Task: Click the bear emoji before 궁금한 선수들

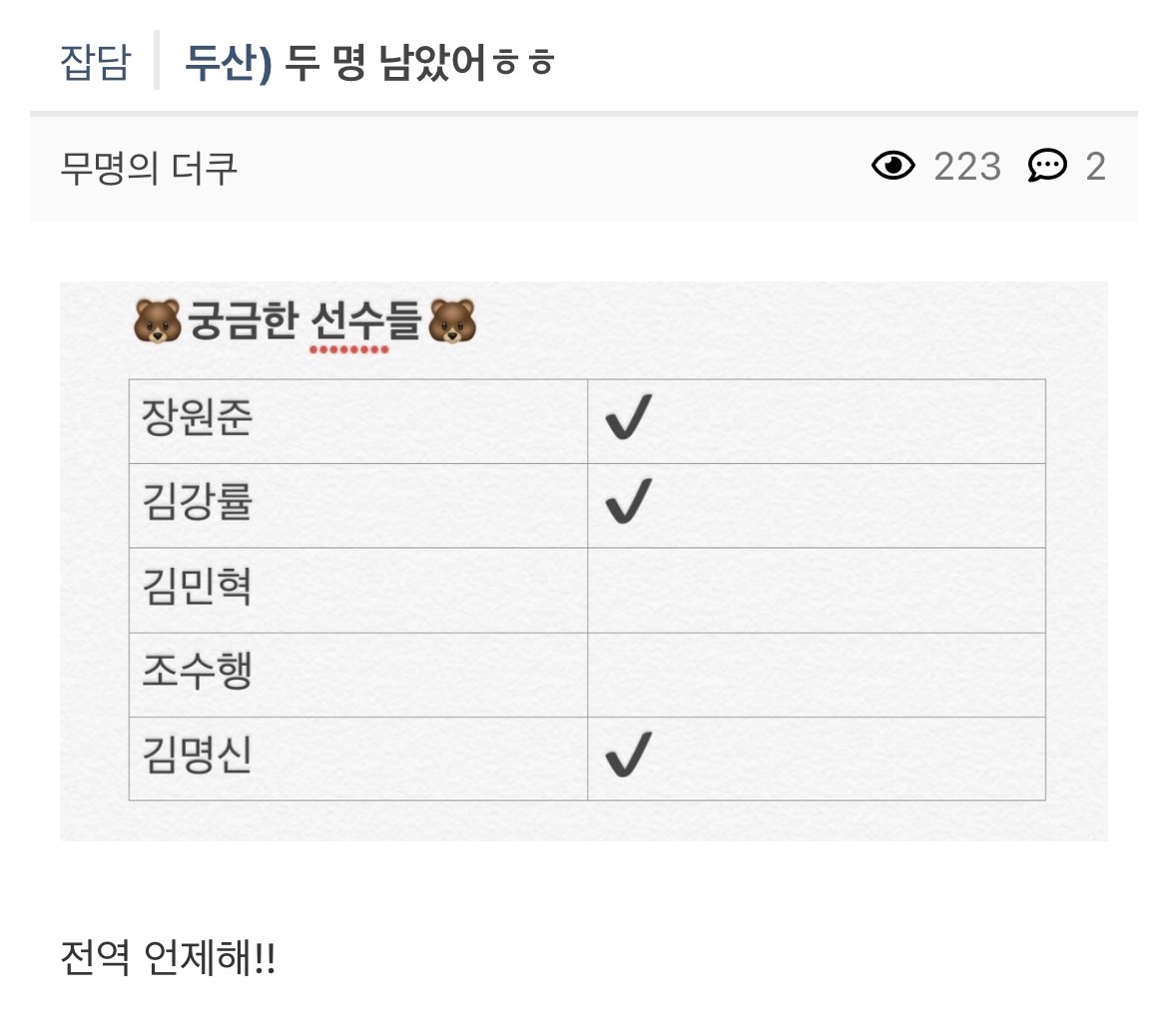Action: 158,322
